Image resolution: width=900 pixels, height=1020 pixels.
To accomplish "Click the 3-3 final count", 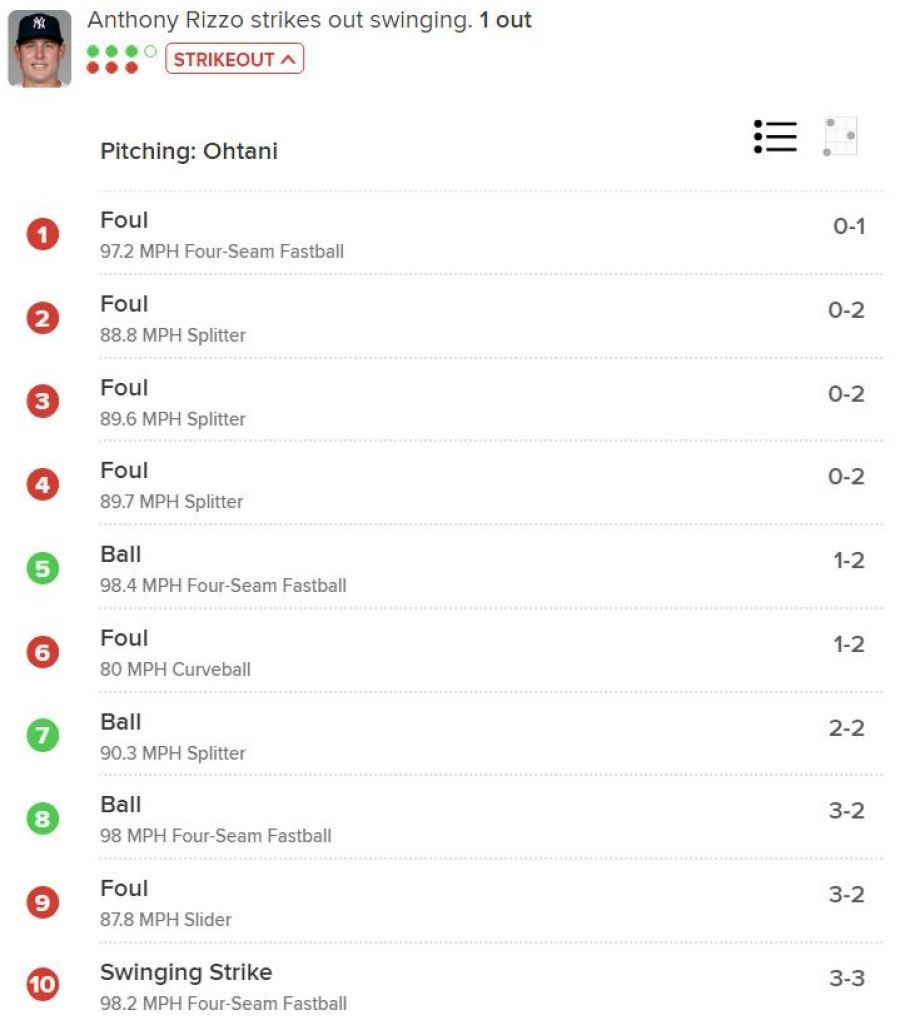I will [847, 978].
